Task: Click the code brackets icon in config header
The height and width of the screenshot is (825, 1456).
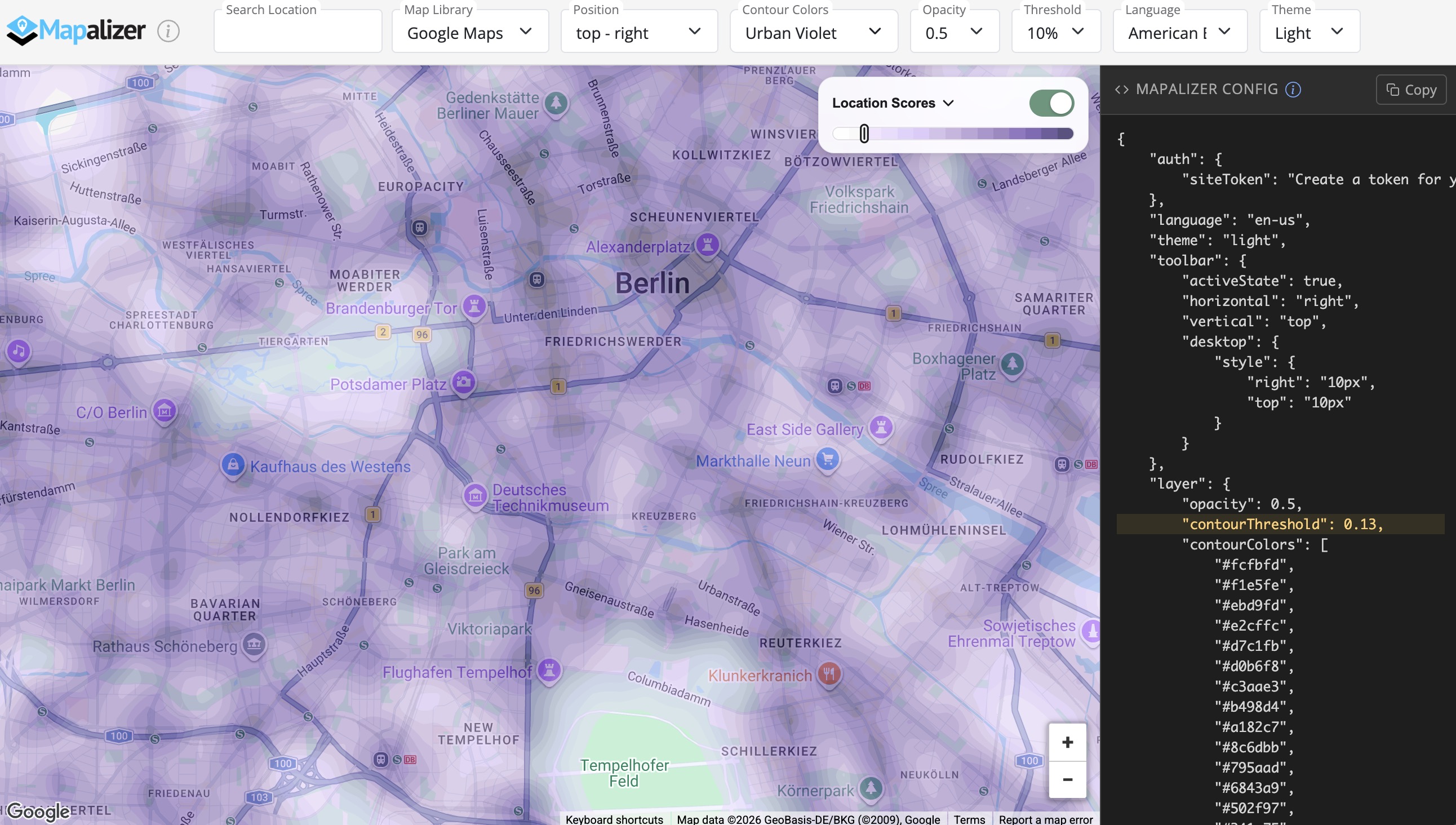Action: point(1122,90)
